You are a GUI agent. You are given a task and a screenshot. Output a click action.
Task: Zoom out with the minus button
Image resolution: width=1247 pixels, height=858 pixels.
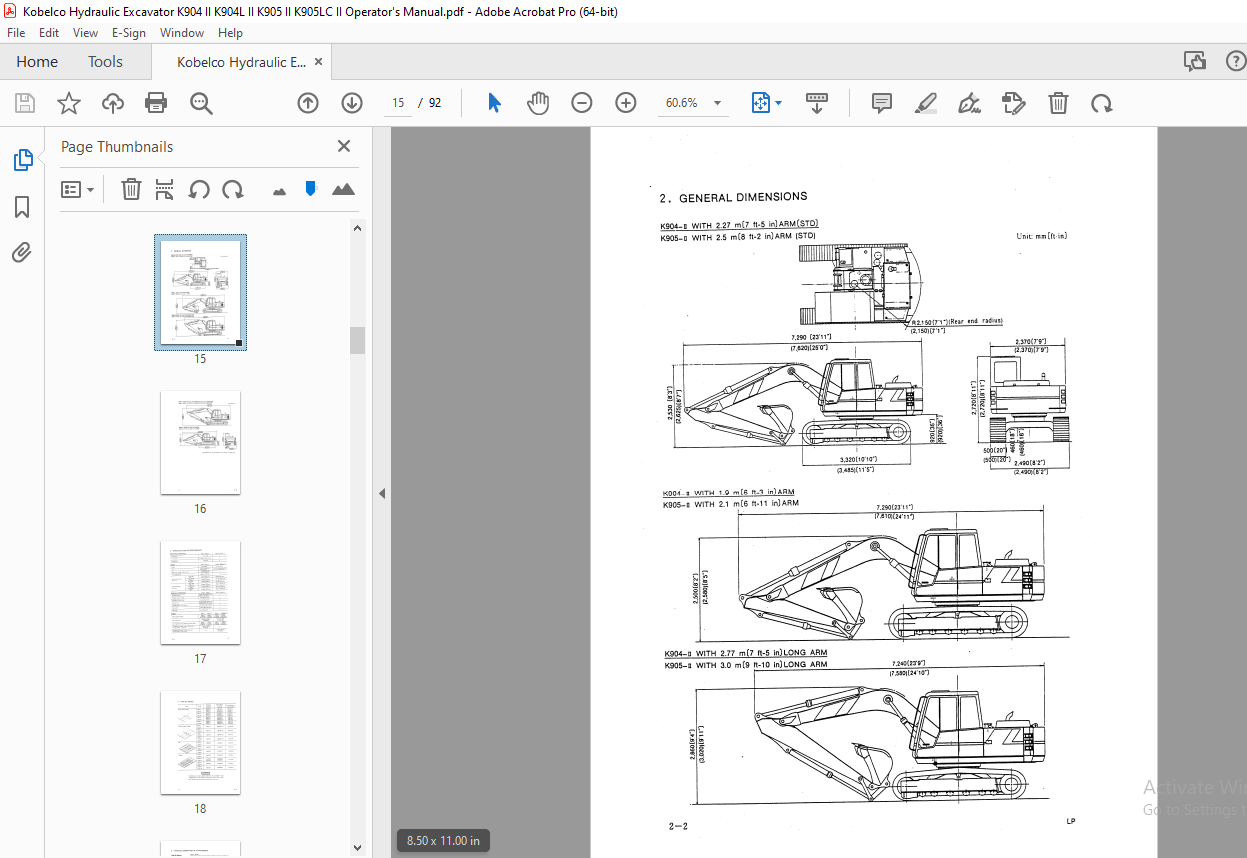point(582,103)
